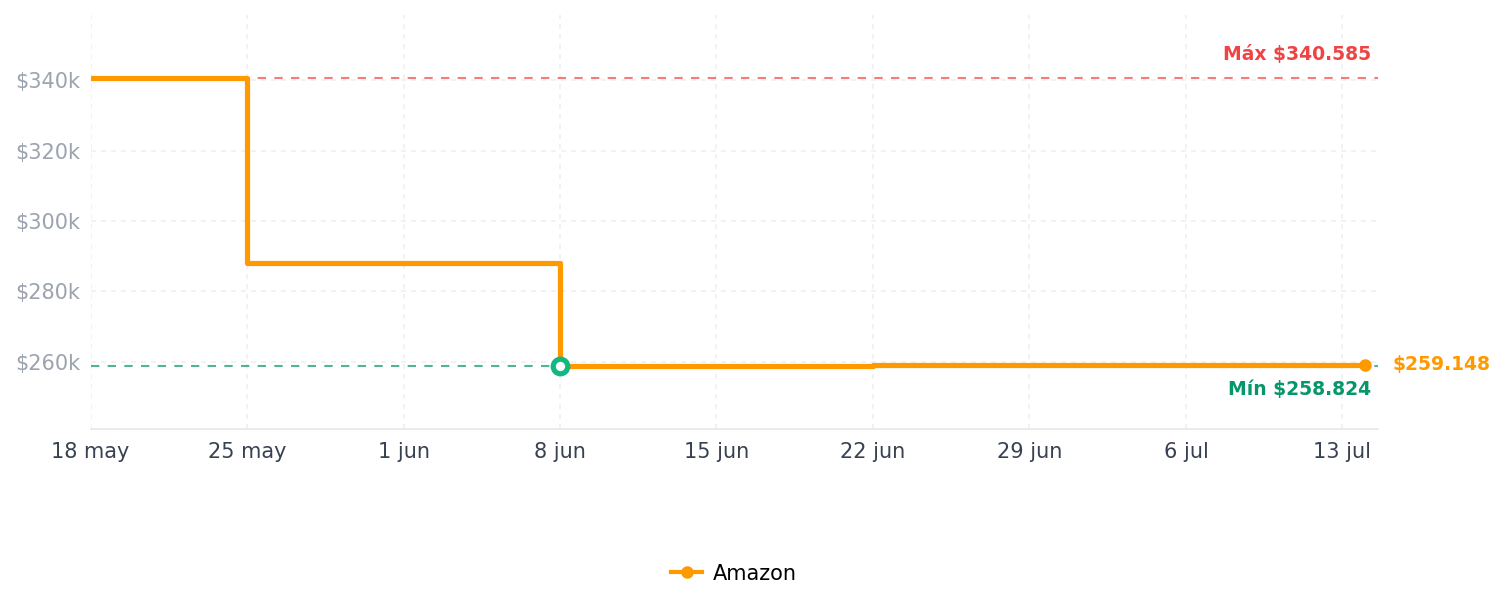The height and width of the screenshot is (607, 1505).
Task: Click the $300k y-axis label
Action: pyautogui.click(x=47, y=221)
